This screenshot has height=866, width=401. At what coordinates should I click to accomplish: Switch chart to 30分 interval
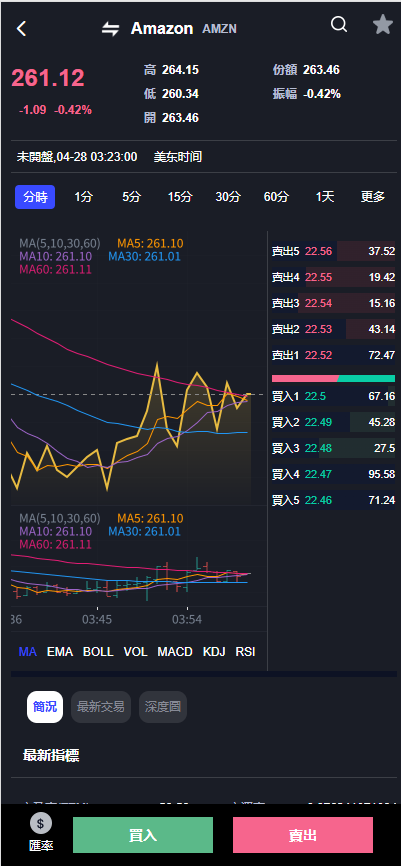(228, 197)
